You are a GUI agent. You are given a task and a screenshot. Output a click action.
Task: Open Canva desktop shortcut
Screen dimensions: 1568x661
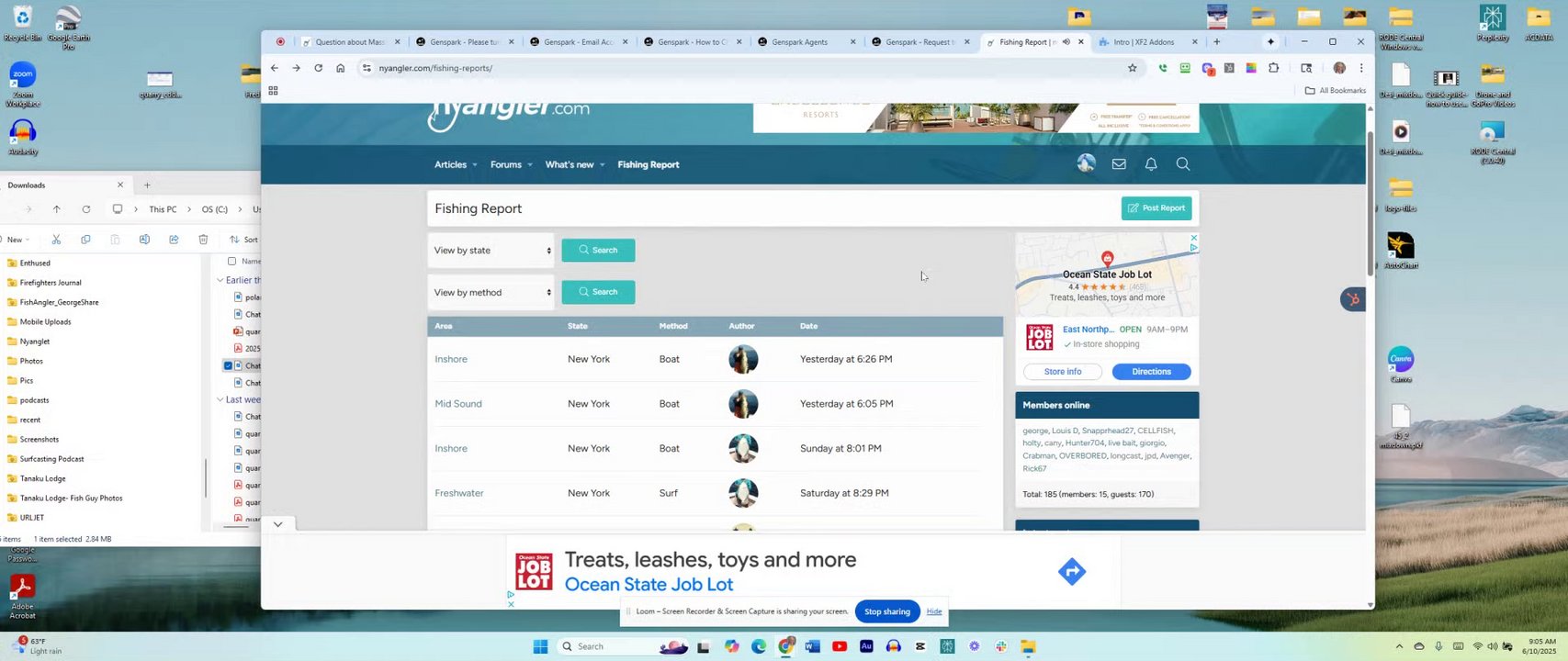click(x=1401, y=364)
